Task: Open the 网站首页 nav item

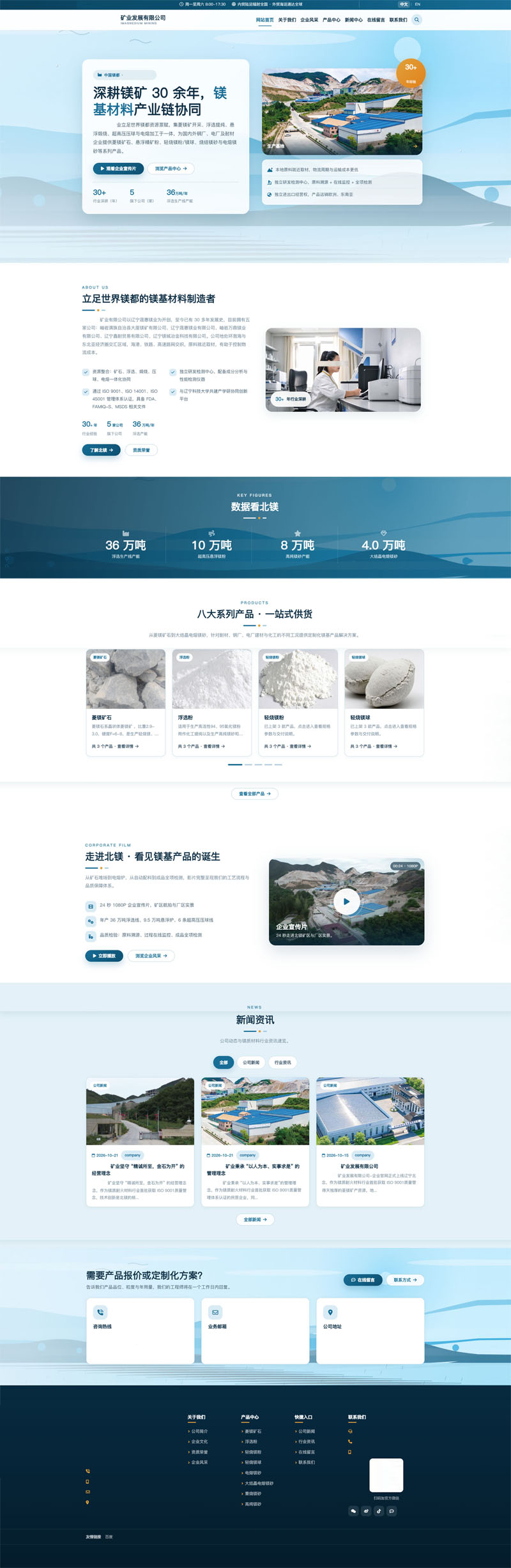Action: click(265, 20)
